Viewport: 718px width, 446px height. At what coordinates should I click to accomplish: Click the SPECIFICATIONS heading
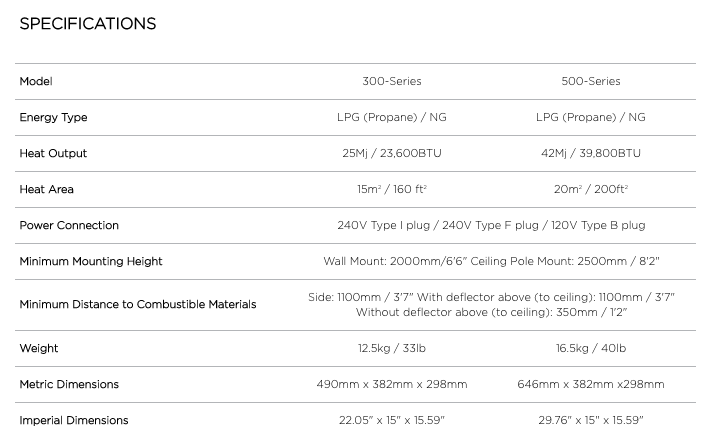click(x=88, y=24)
